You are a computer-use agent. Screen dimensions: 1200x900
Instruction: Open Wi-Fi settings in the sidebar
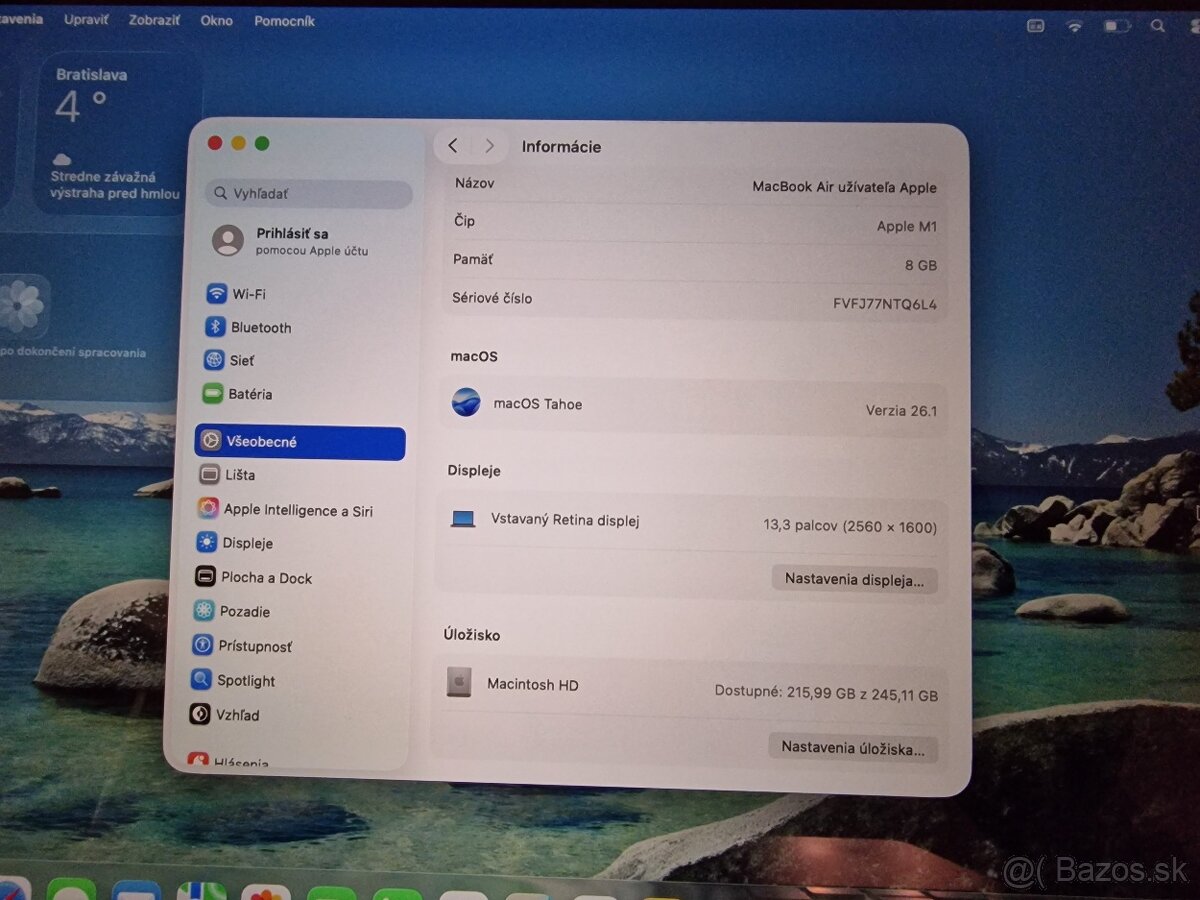tap(250, 293)
